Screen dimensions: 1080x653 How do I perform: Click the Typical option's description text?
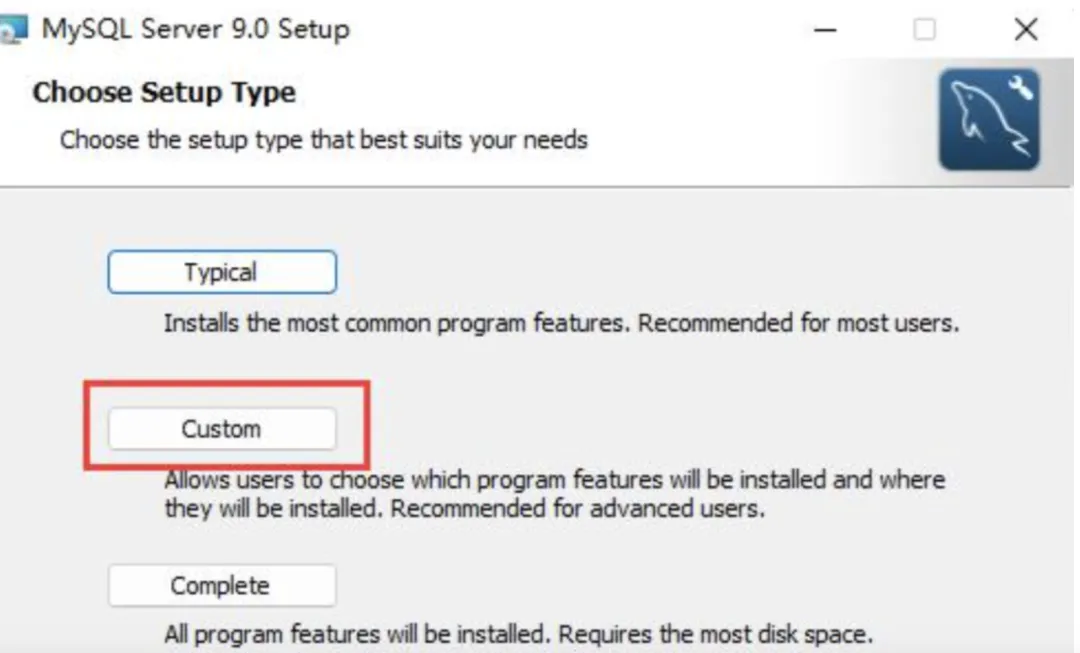400,324
